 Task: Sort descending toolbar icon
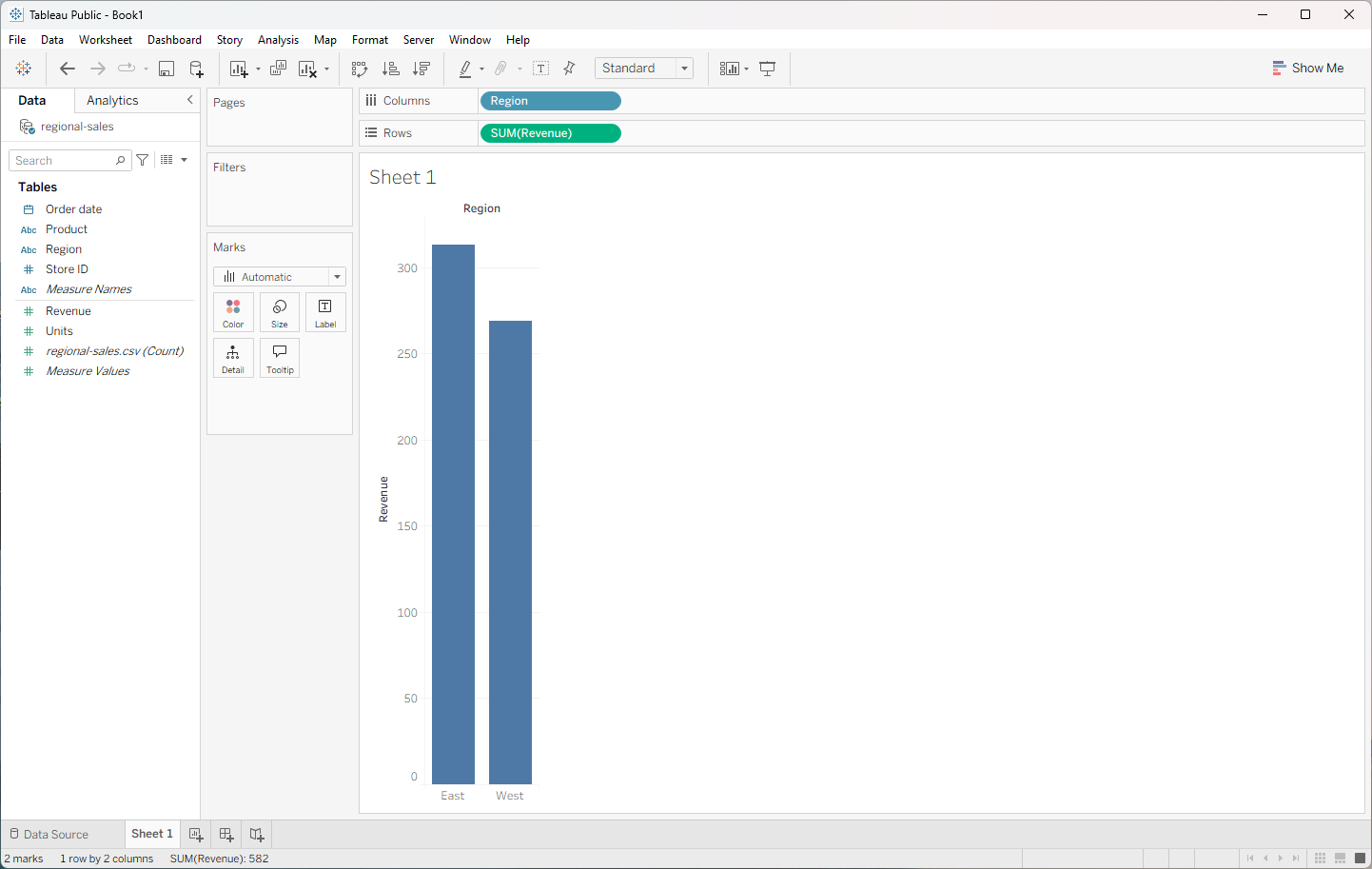coord(421,69)
